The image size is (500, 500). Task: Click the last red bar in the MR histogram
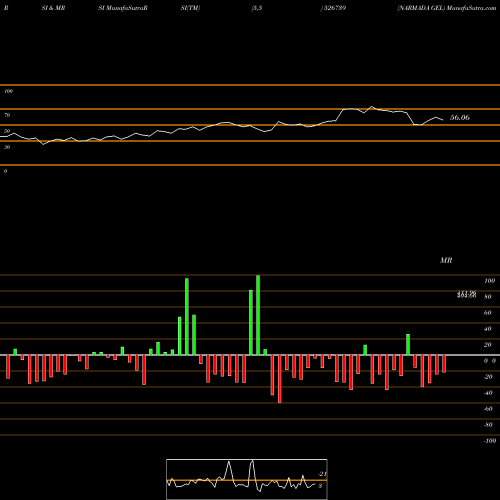[x=444, y=364]
